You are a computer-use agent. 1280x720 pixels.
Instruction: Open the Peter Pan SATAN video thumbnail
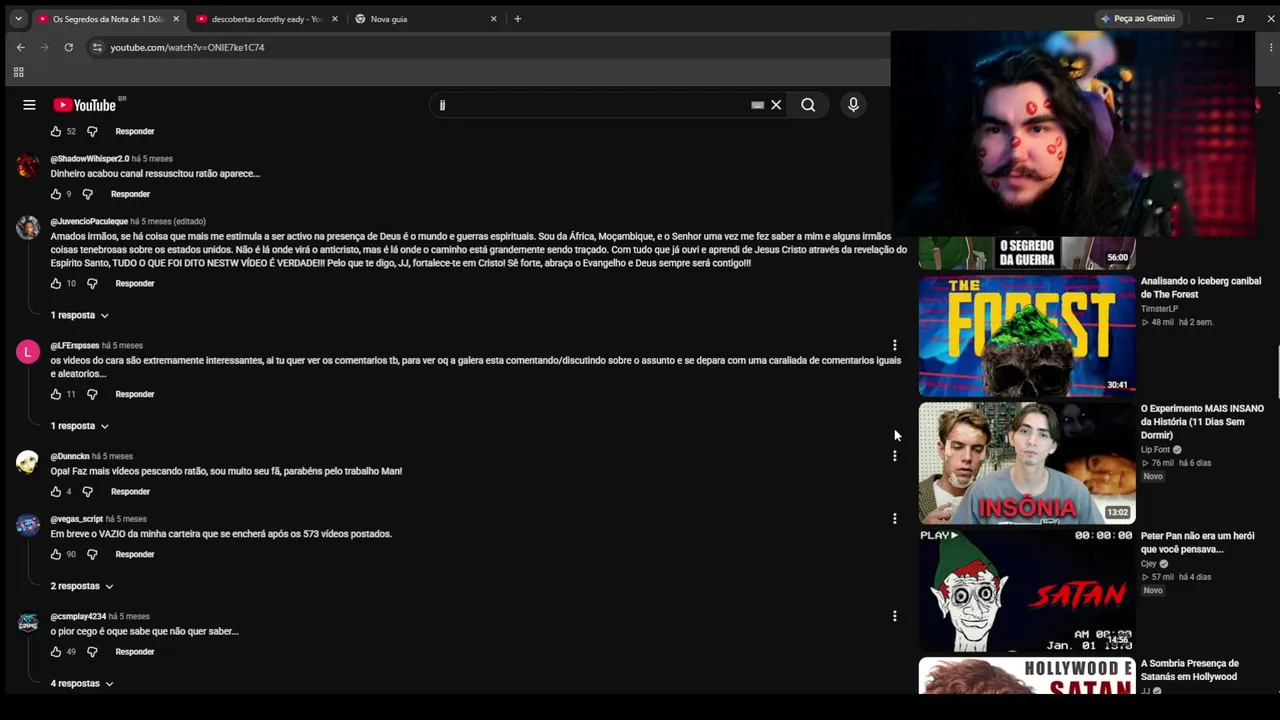(1027, 590)
